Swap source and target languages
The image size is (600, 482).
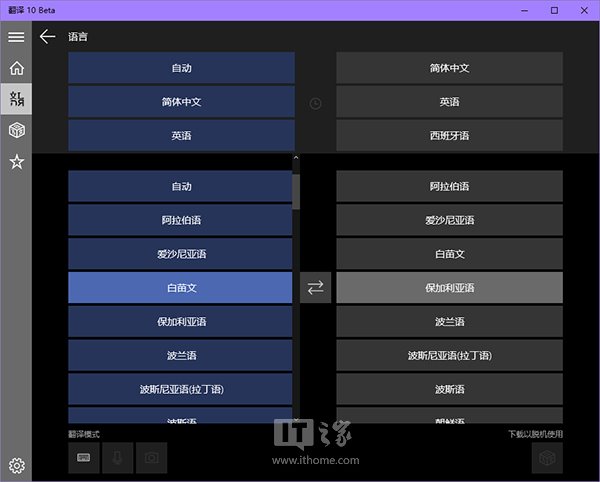point(315,287)
